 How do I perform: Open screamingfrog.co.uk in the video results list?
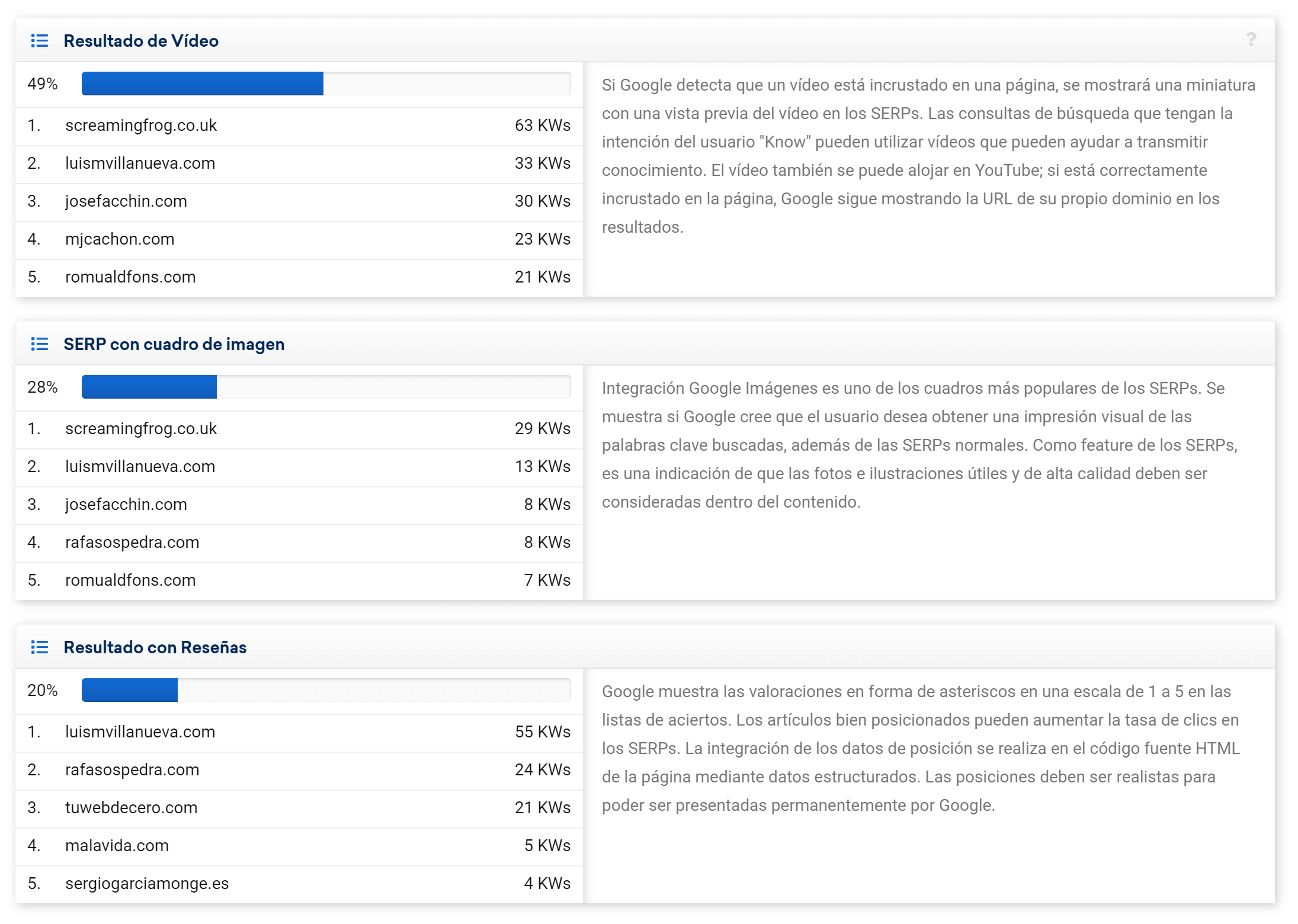141,126
